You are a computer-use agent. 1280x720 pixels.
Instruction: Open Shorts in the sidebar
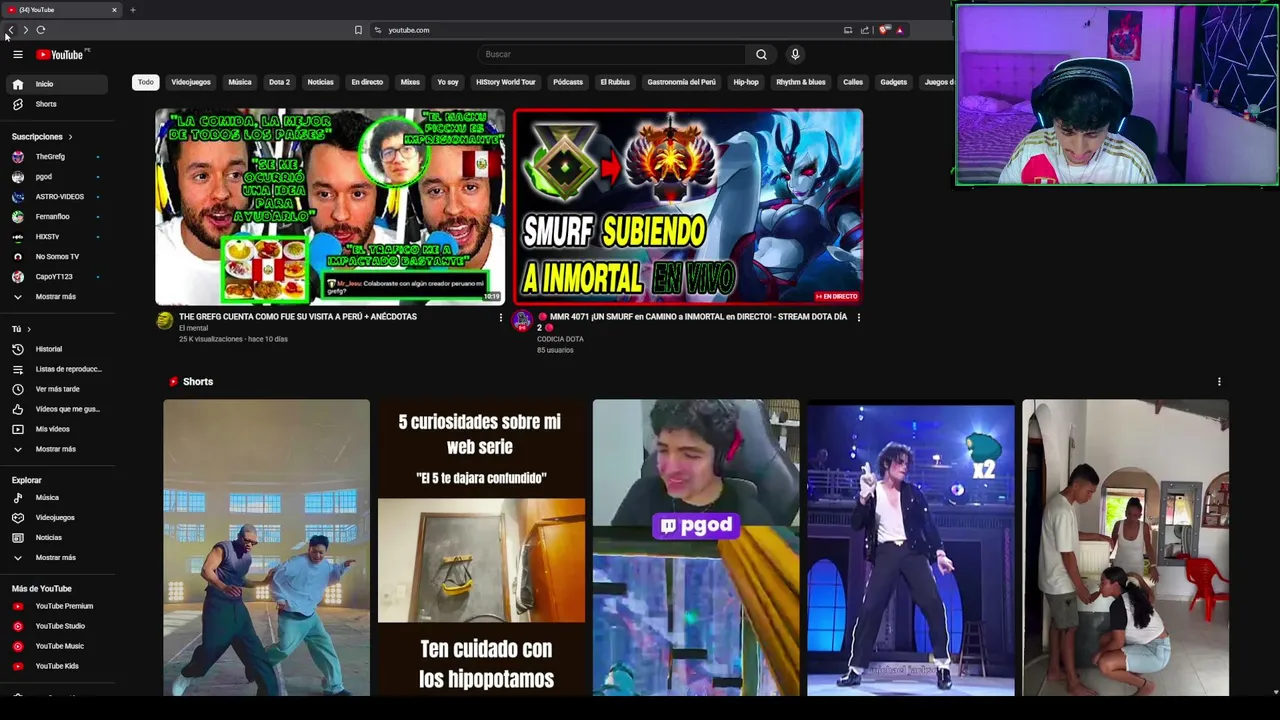pos(57,104)
